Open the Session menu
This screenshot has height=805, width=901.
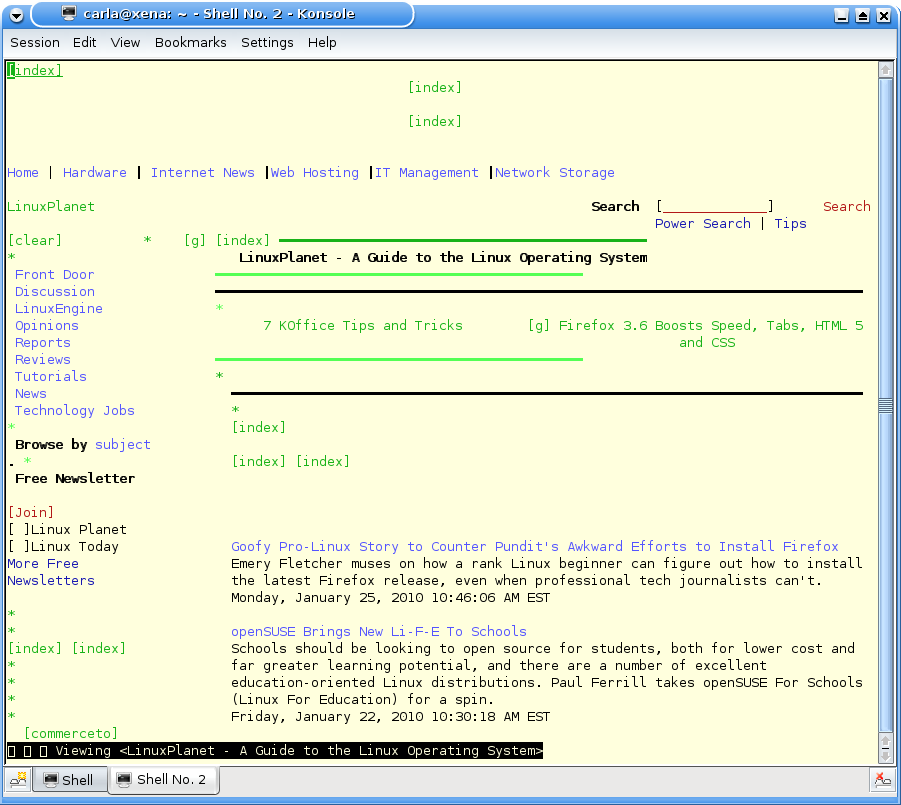coord(35,43)
